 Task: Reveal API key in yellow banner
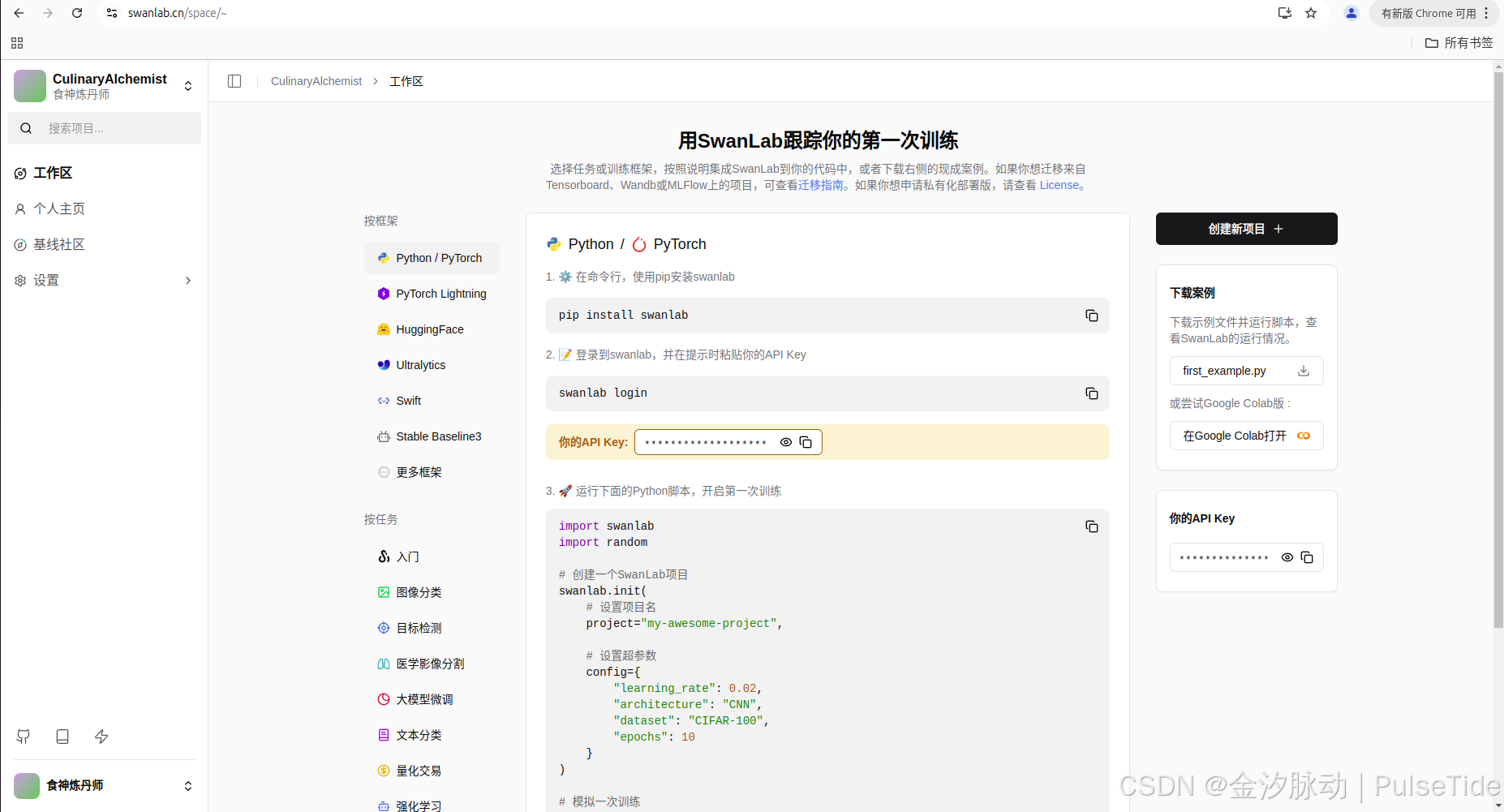coord(786,442)
